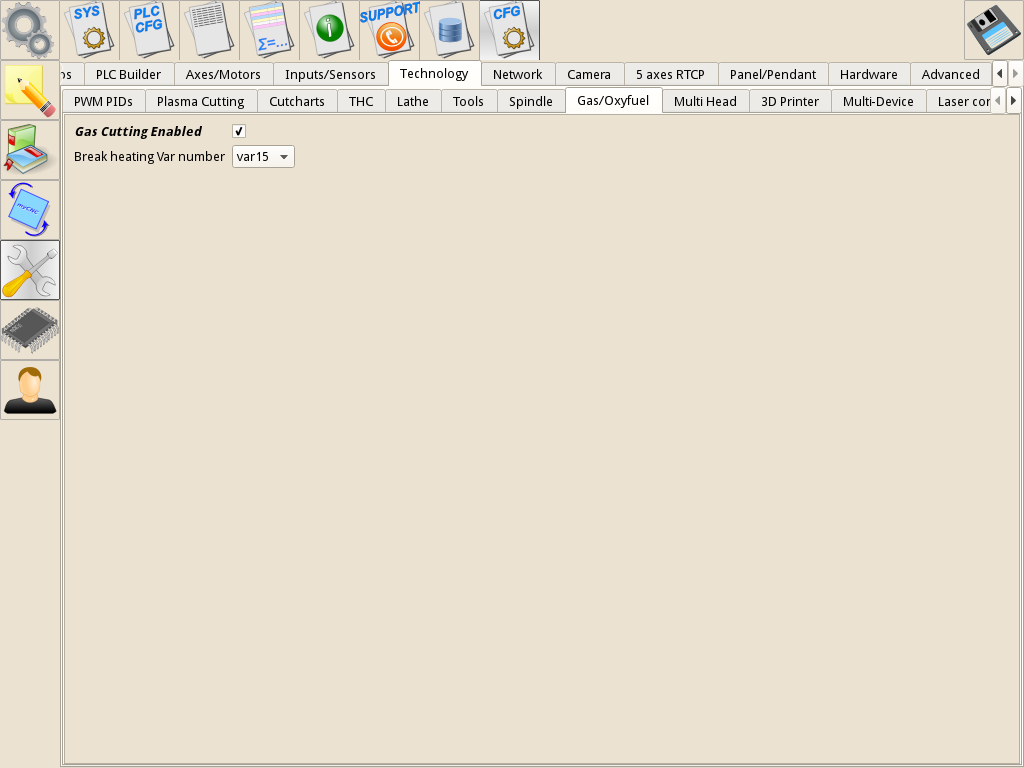Switch to the Plasma Cutting sub-tab
Image resolution: width=1024 pixels, height=768 pixels.
coord(200,101)
